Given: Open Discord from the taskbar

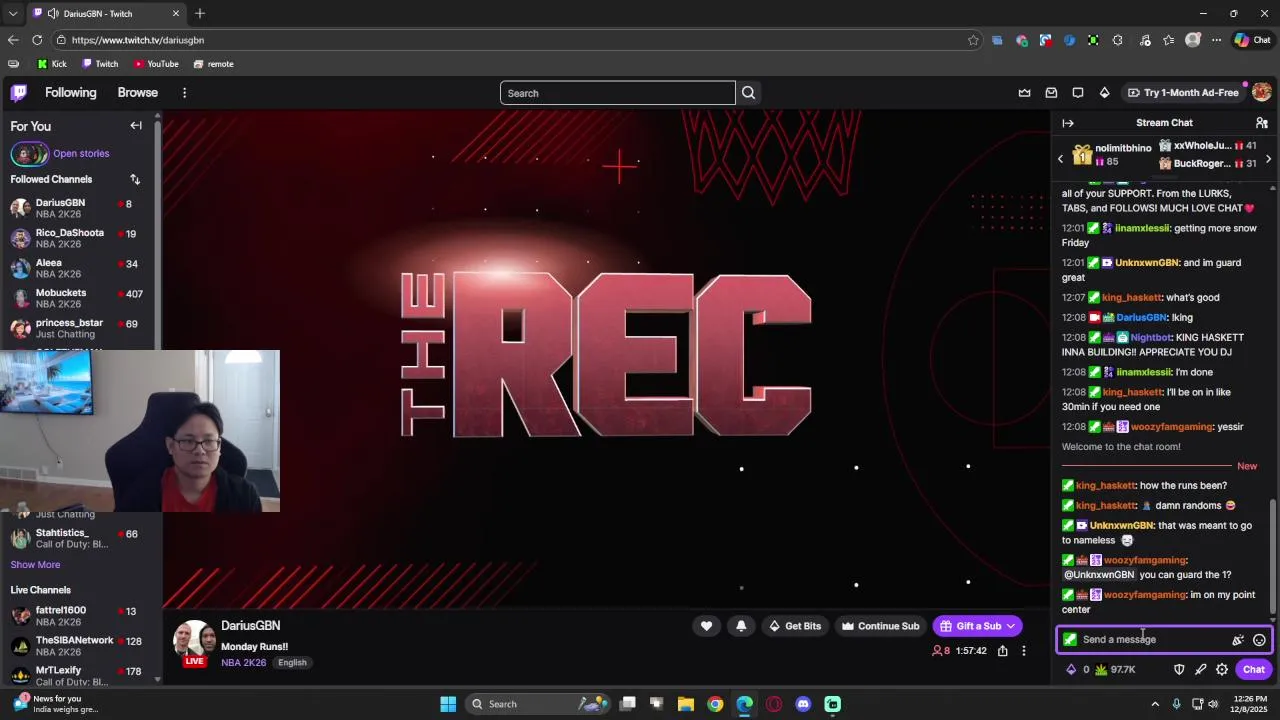Looking at the screenshot, I should coord(803,704).
